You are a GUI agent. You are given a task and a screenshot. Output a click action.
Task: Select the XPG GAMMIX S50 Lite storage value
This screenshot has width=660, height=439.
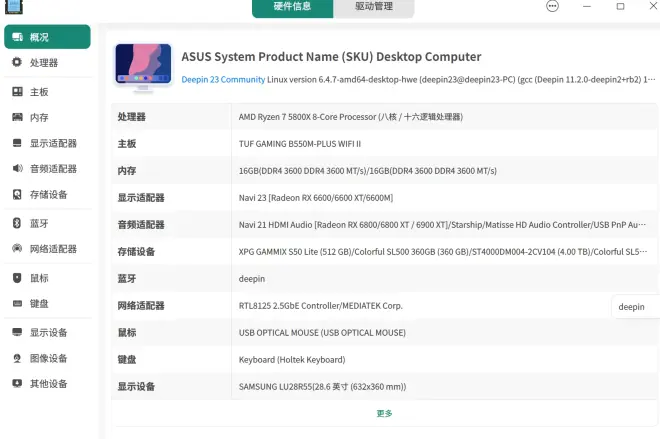tap(443, 252)
